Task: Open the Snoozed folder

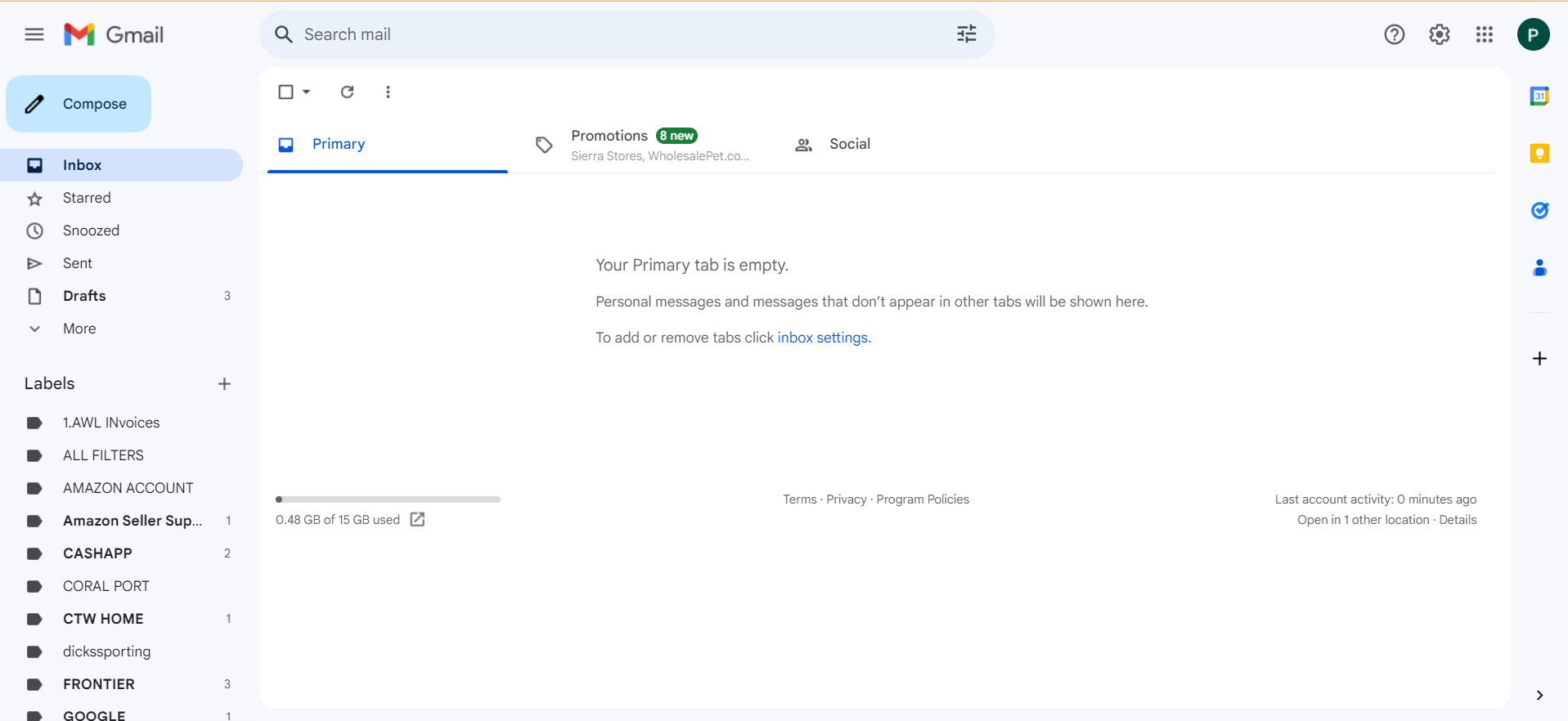Action: (x=121, y=231)
